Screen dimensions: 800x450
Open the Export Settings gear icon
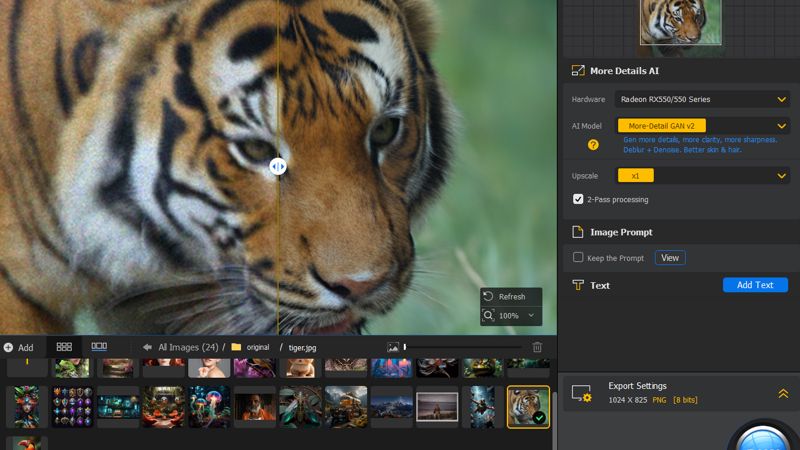tap(582, 393)
